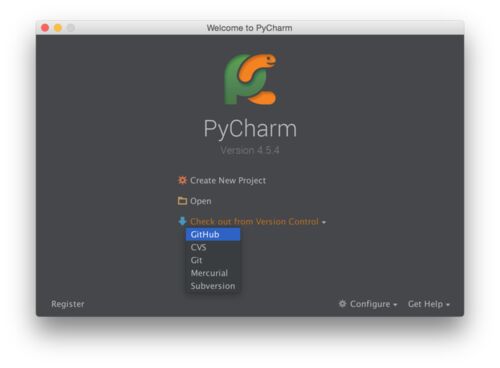The image size is (500, 368).
Task: Open the Configure dropdown menu
Action: (x=370, y=304)
